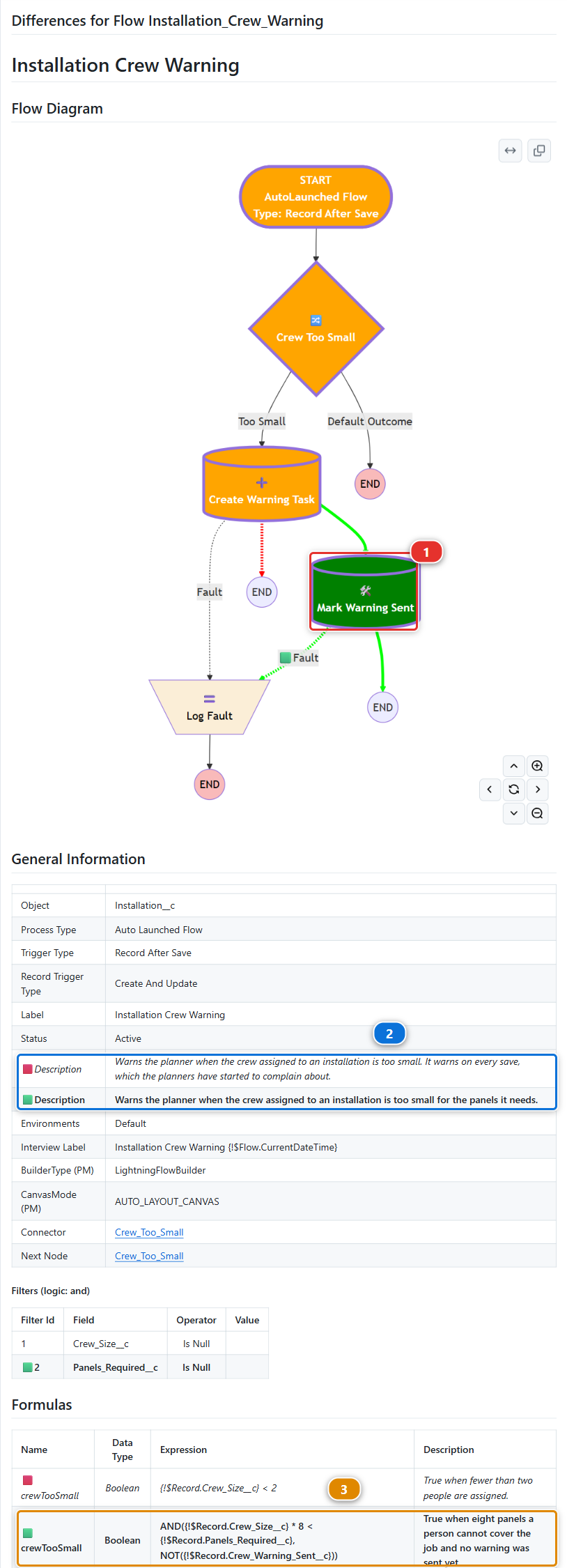Pan the diagram right
Screen dimensions: 567x1568
click(537, 790)
